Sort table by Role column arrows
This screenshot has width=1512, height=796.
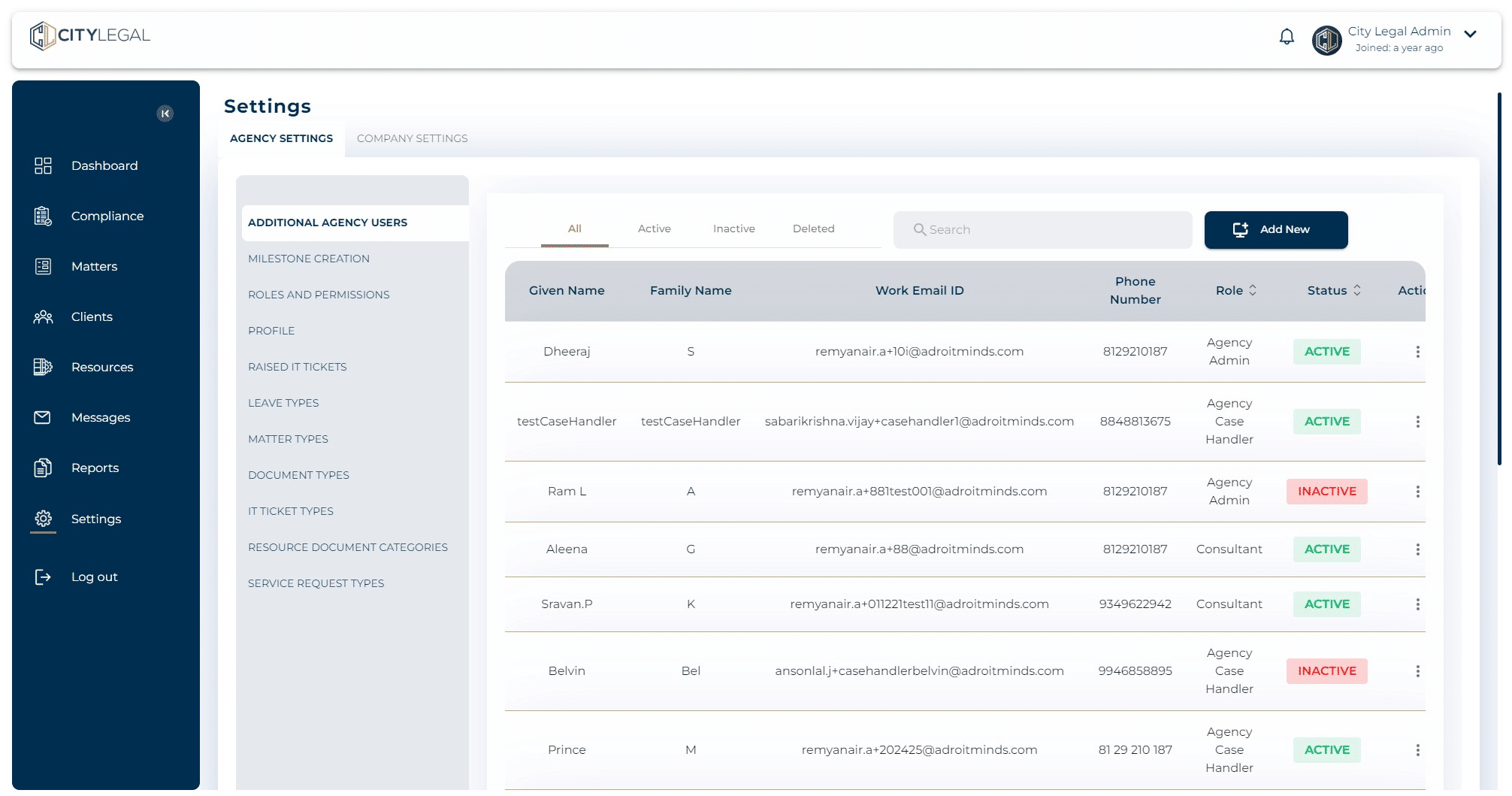(x=1253, y=290)
